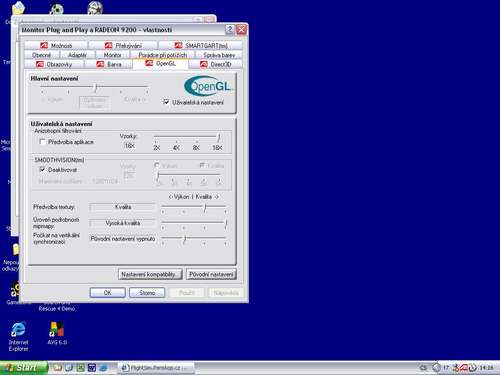This screenshot has height=375, width=500.
Task: Switch to the Adaptér tab
Action: (77, 55)
